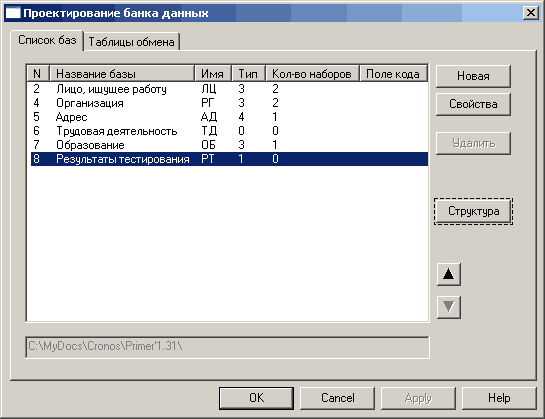This screenshot has width=545, height=419.
Task: Close the Проектирование банка данных dialog
Action: coord(531,13)
